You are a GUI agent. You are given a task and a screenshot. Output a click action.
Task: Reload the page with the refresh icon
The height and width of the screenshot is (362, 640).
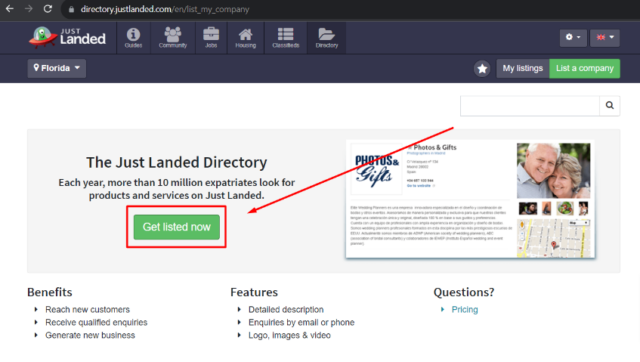pyautogui.click(x=48, y=9)
